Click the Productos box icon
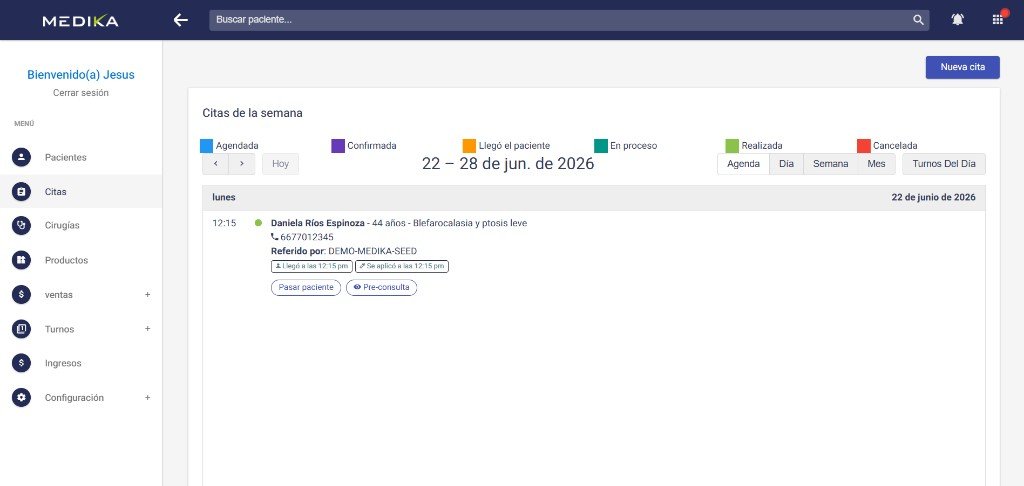This screenshot has width=1024, height=486. [22, 260]
